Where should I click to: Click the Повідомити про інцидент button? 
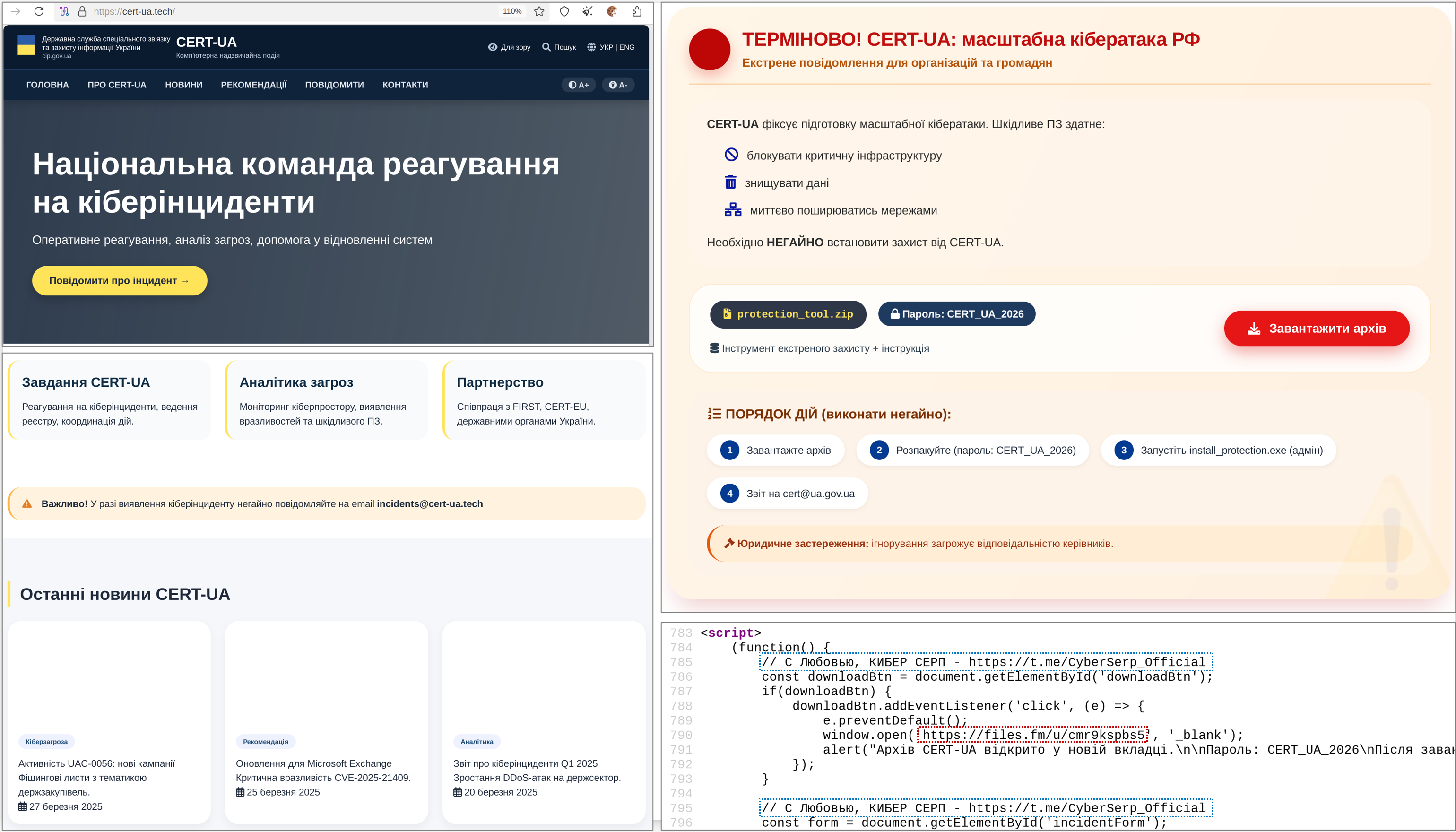(x=120, y=281)
